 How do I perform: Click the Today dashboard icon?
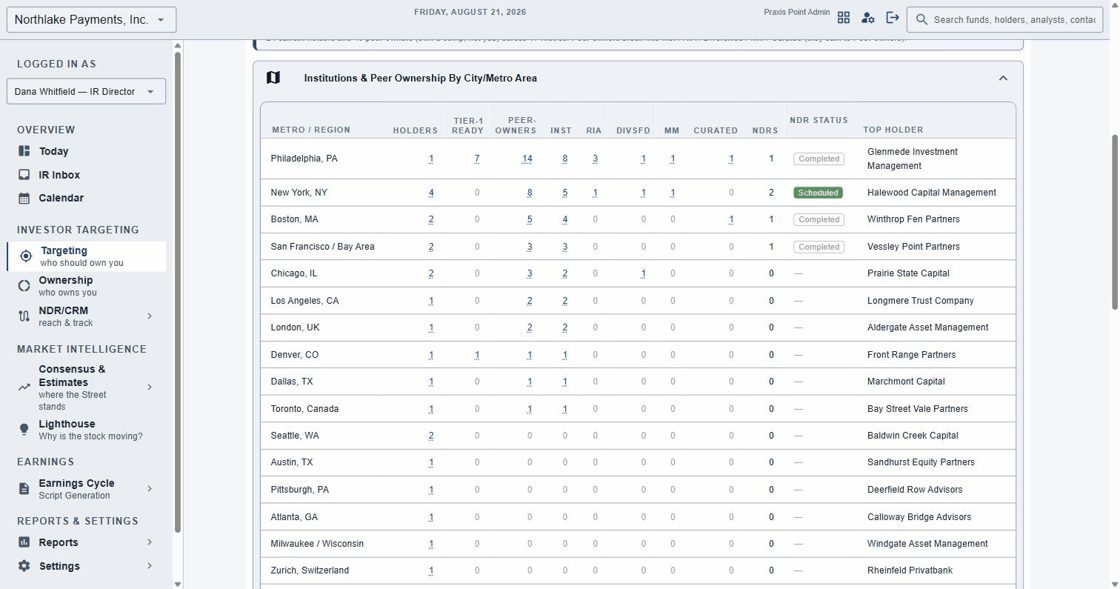[x=24, y=151]
